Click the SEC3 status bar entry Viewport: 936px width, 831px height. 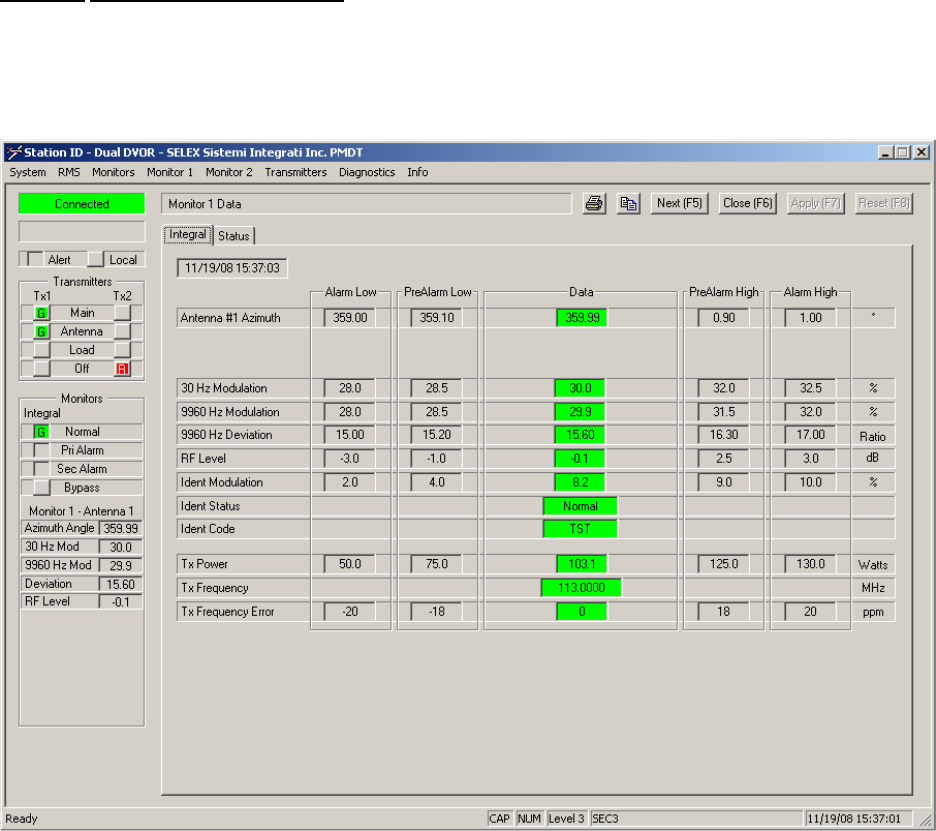coord(695,818)
